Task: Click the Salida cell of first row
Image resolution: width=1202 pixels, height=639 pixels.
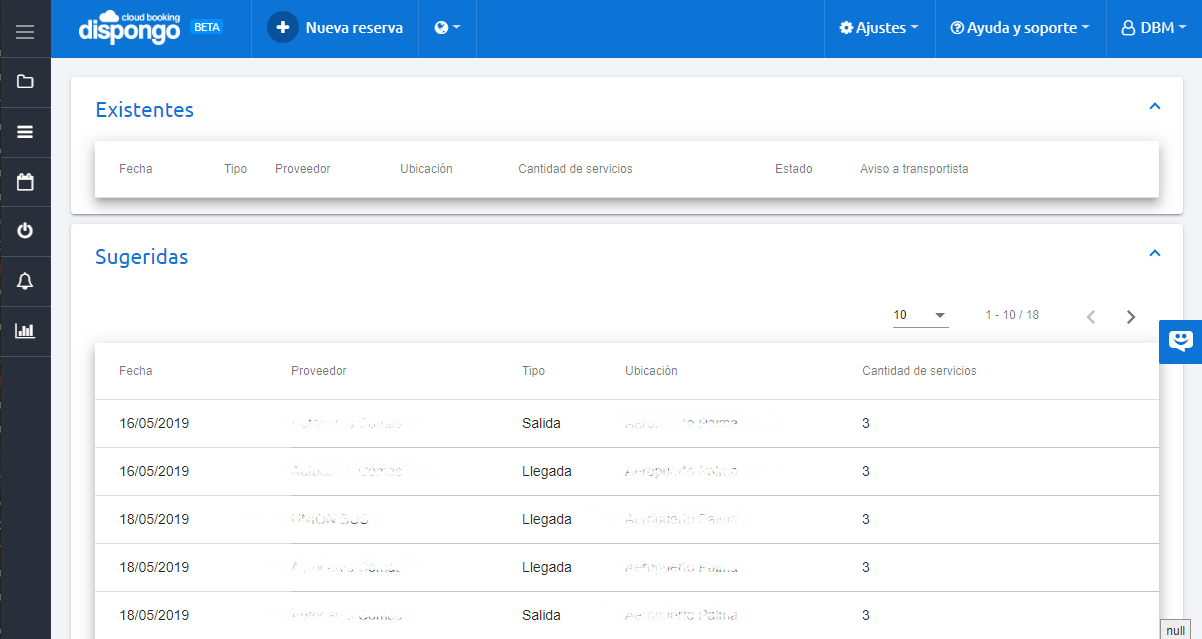Action: pyautogui.click(x=541, y=423)
